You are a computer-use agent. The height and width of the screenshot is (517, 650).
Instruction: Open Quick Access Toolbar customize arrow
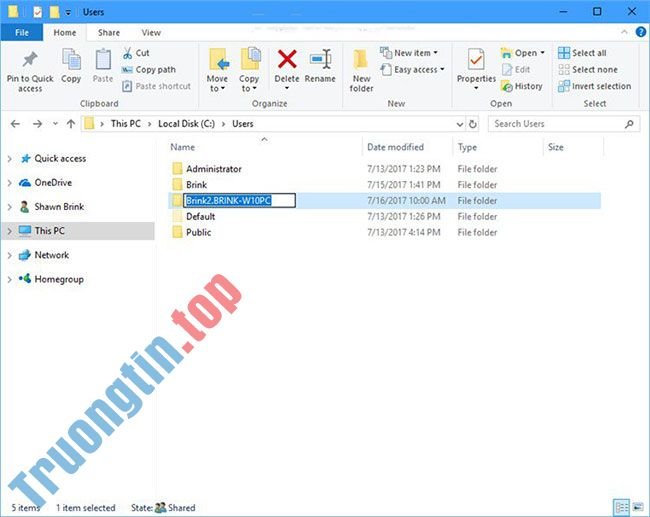click(x=68, y=13)
